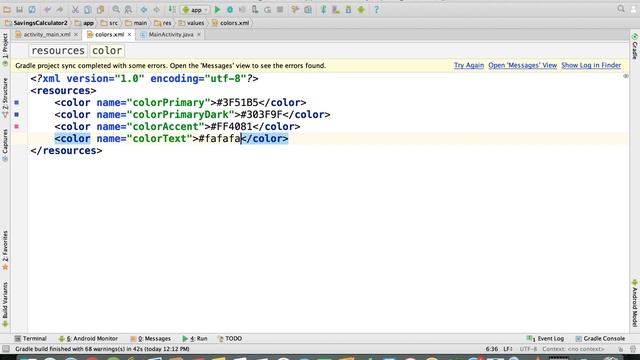
Task: Select SavingsCalculator2 in breadcrumb bar
Action: click(x=36, y=23)
